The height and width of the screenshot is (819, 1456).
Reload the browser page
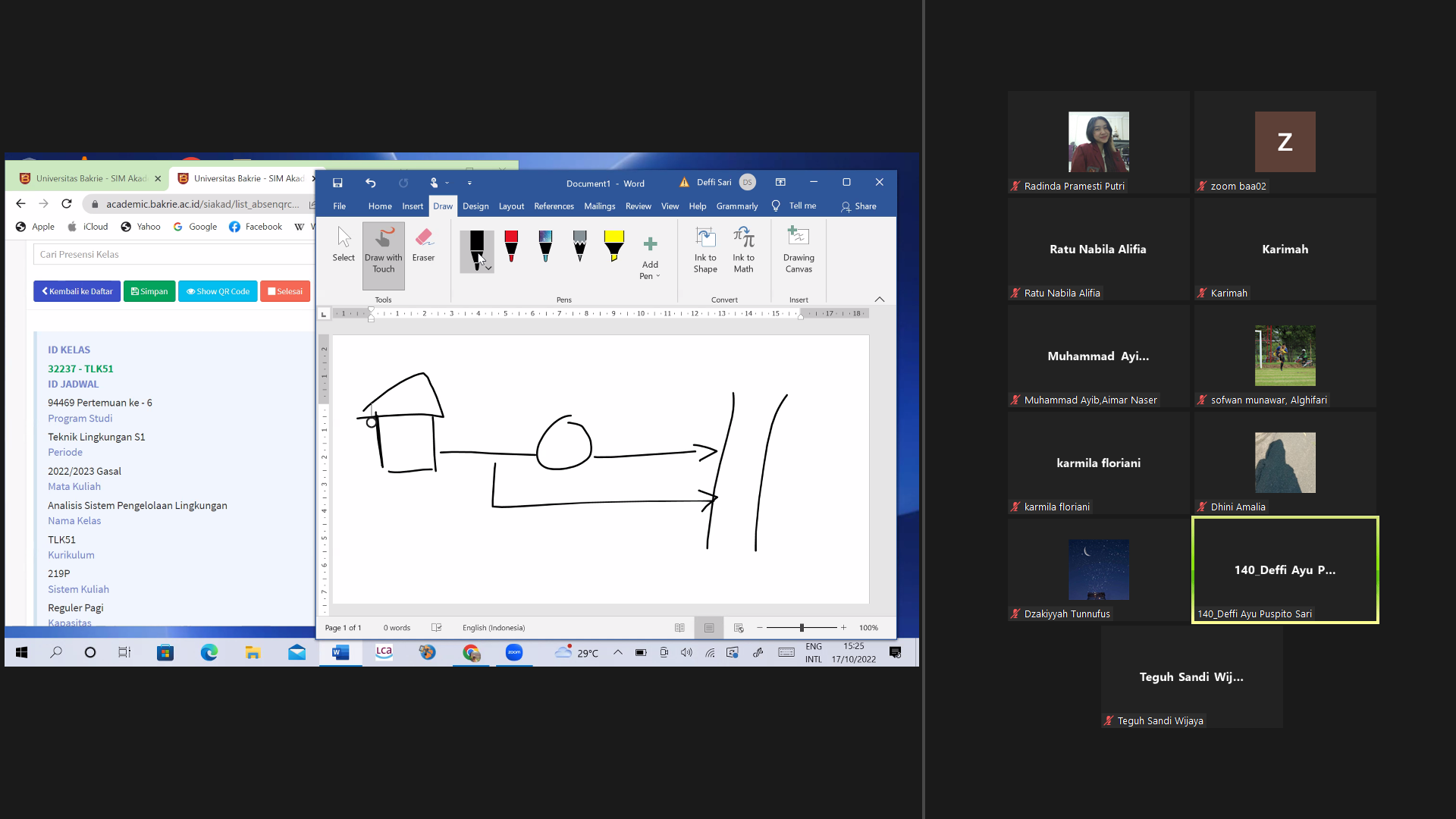[67, 204]
